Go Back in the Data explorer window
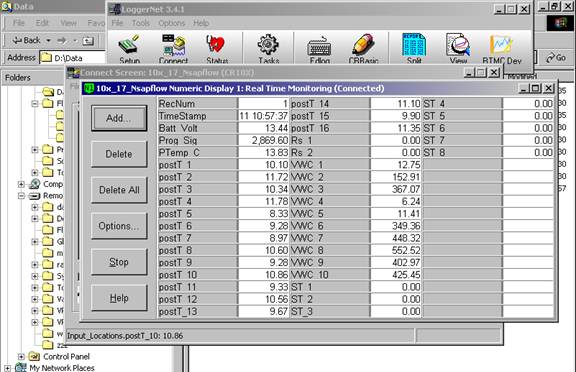This screenshot has height=372, width=576. [x=26, y=40]
